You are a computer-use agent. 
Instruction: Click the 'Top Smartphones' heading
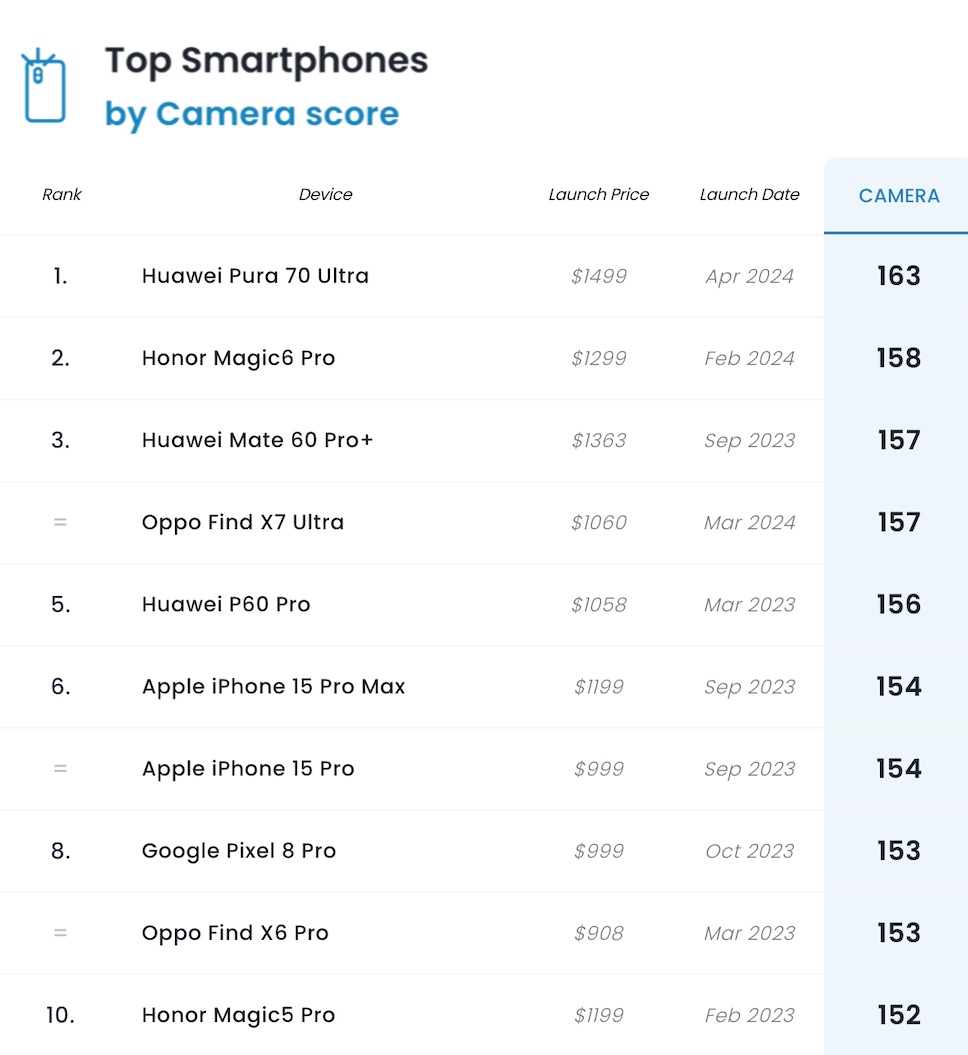pos(266,61)
